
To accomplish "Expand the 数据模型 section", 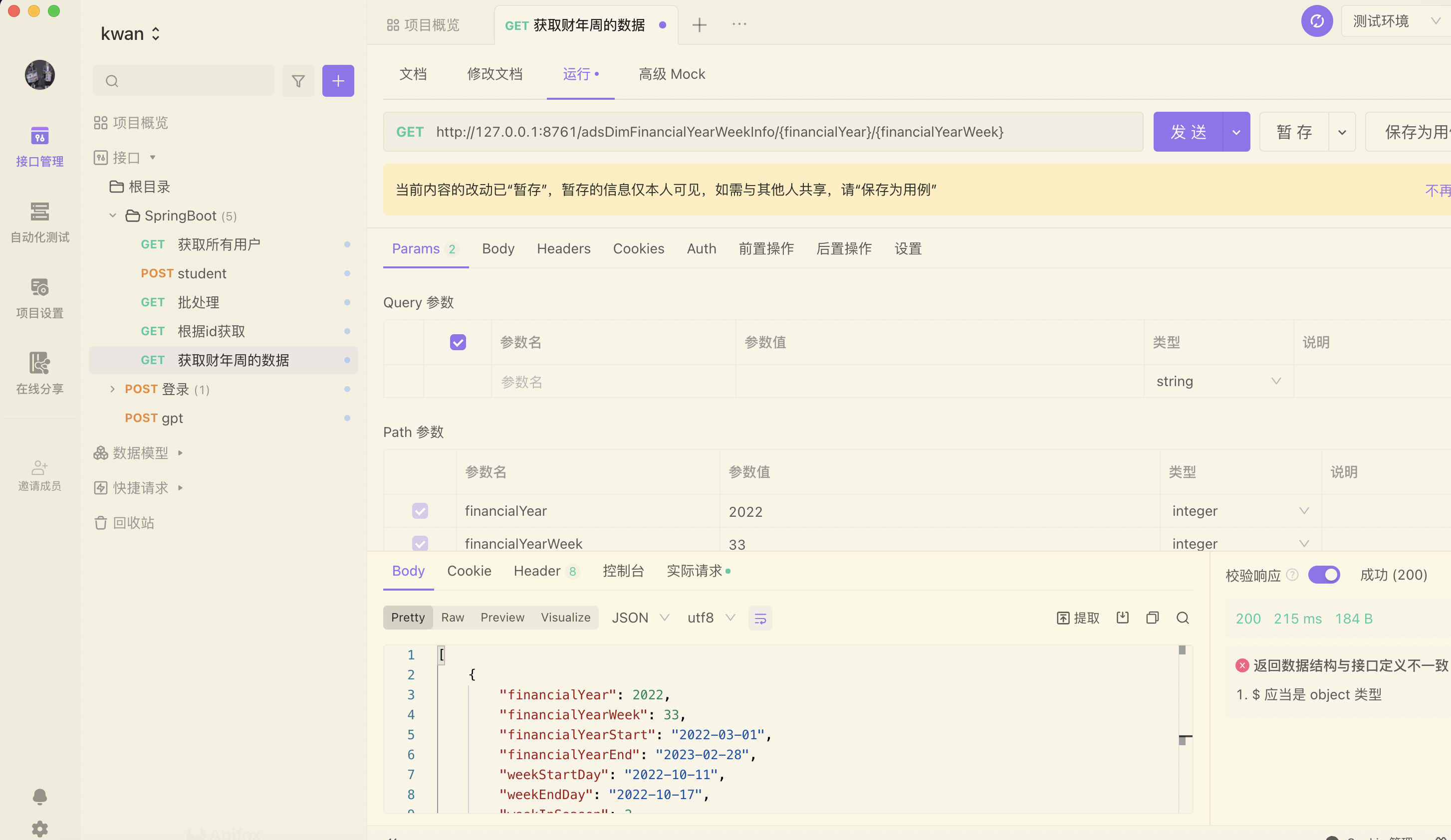I will [x=180, y=453].
